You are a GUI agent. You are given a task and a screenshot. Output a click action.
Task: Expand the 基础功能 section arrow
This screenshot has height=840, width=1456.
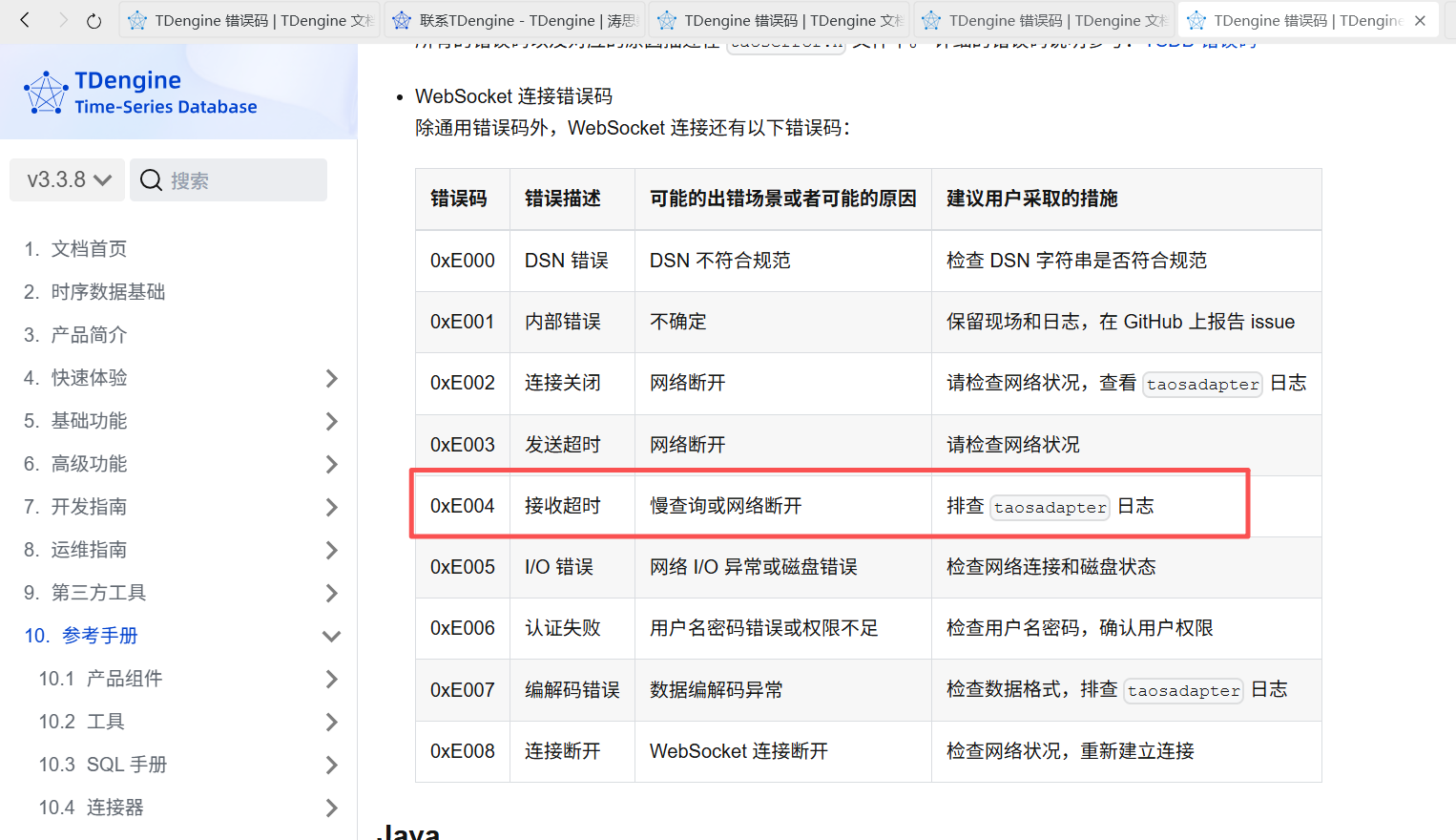point(331,421)
